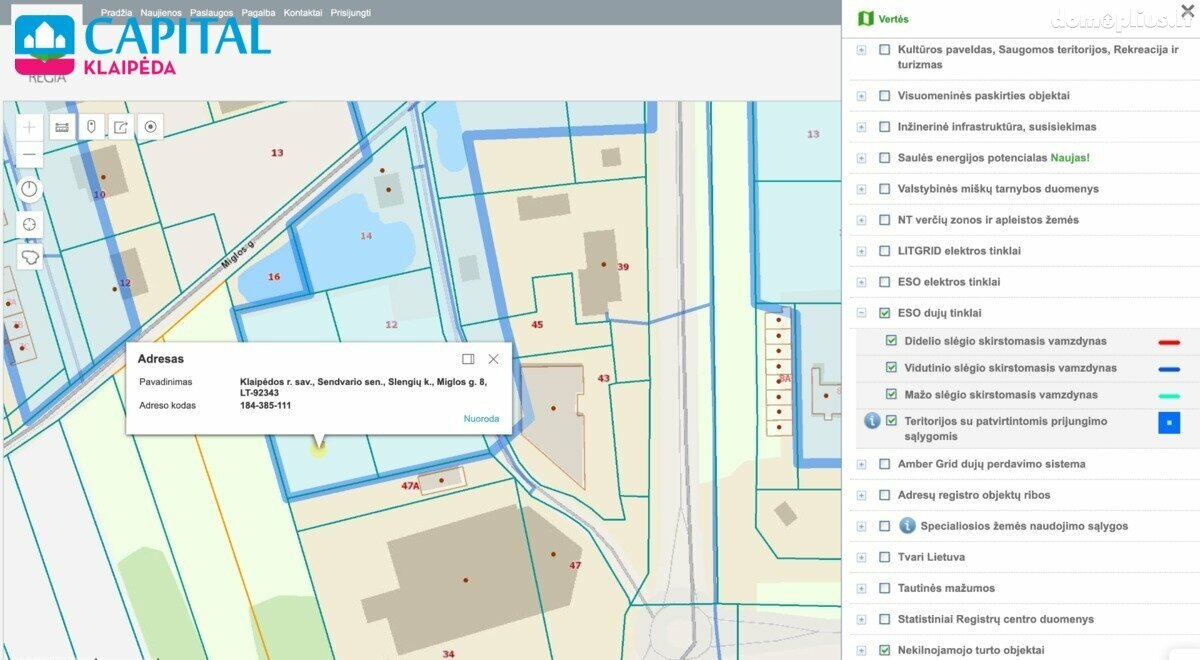
Task: Enable Adresų registro objektų ribos checkbox
Action: pos(884,495)
